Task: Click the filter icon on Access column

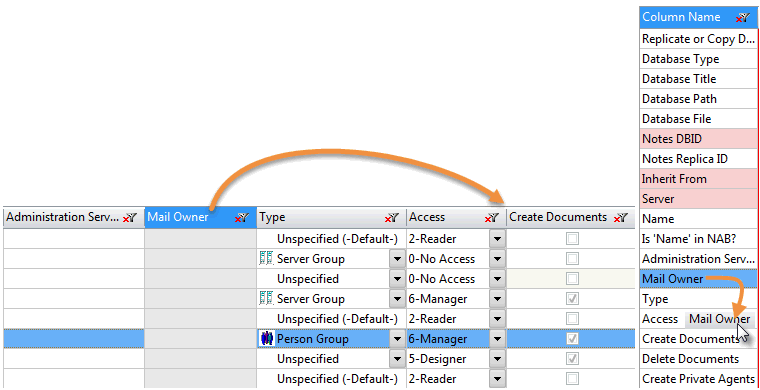Action: [492, 218]
